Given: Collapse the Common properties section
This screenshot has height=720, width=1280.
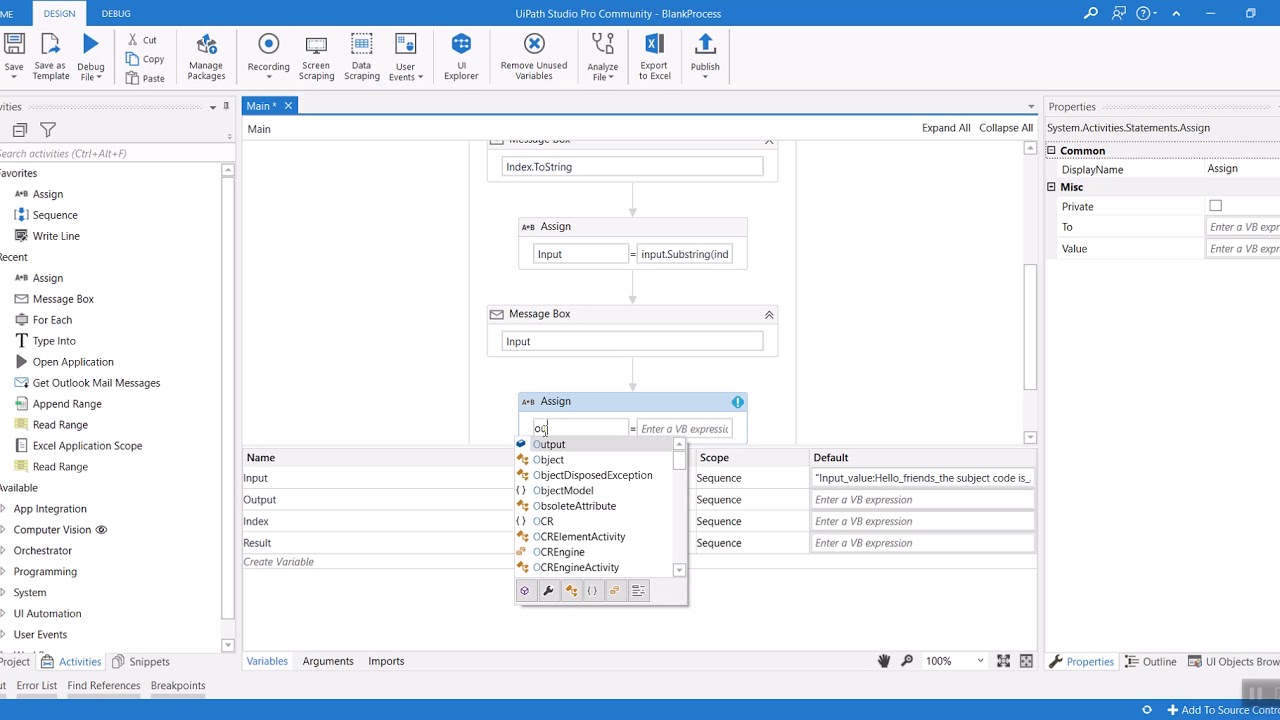Looking at the screenshot, I should coord(1051,151).
